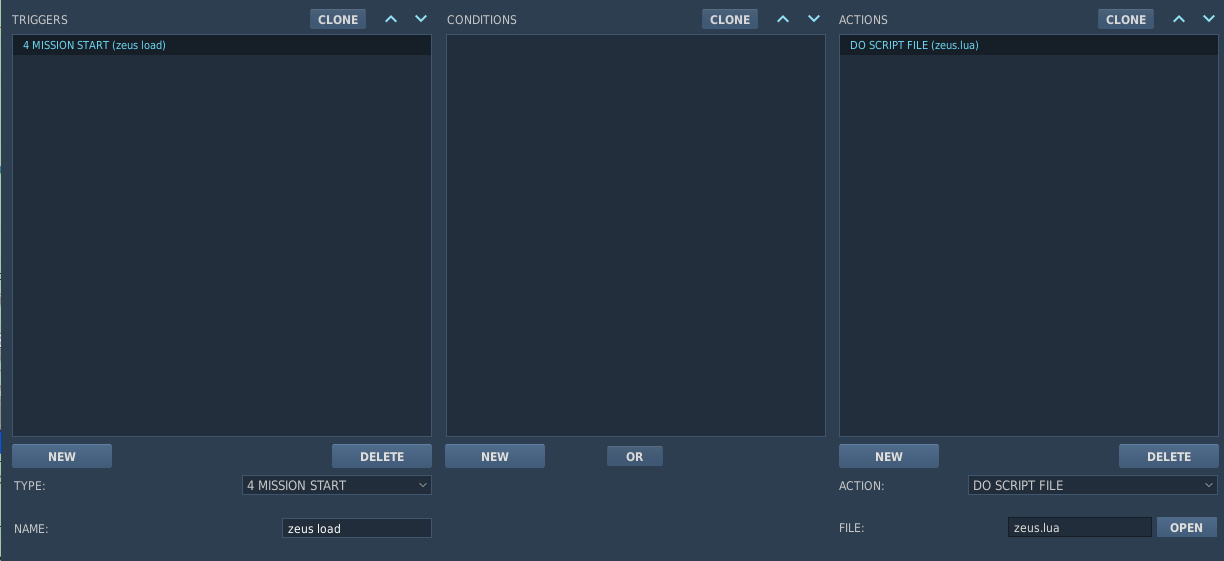Move trigger up with Triggers up arrow
1224x561 pixels.
tap(391, 19)
